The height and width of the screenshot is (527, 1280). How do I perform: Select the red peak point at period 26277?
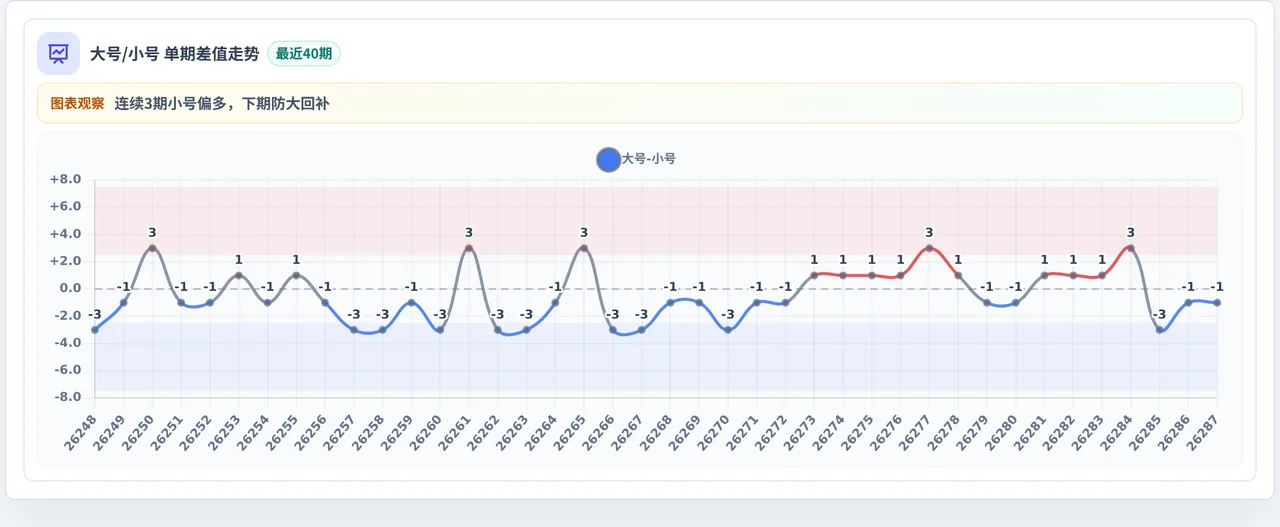929,248
